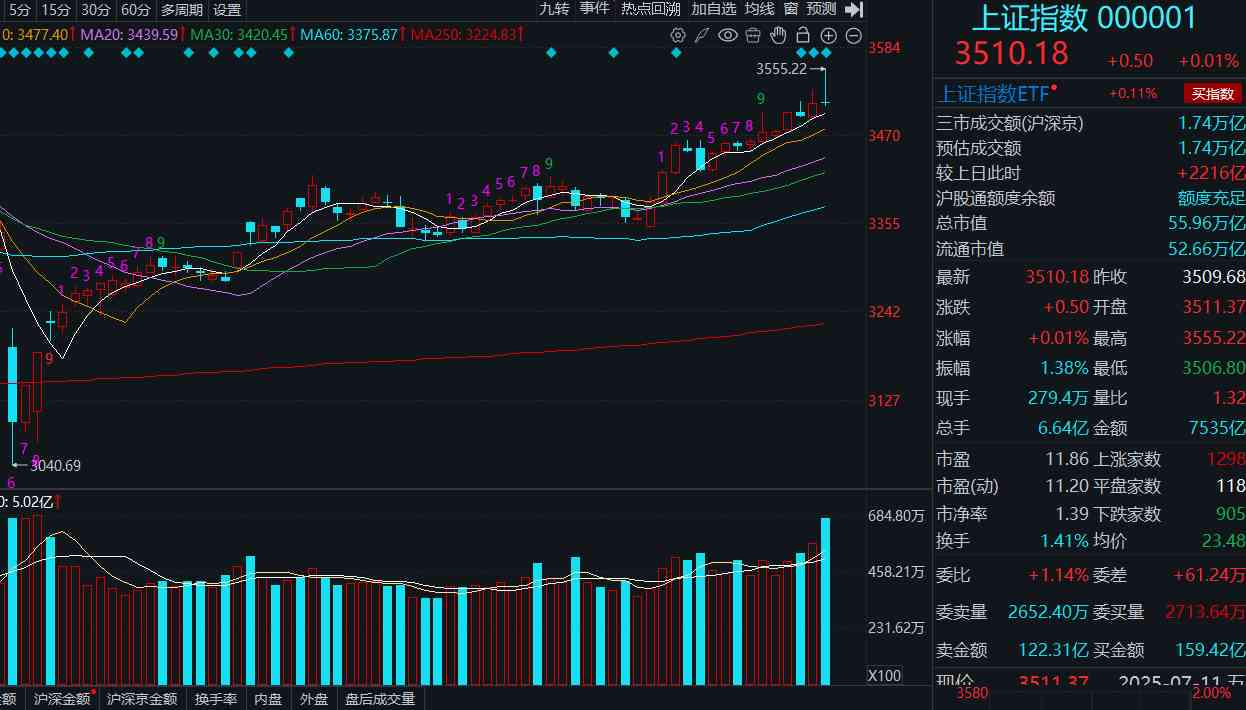
Task: Open the 设置 settings menu
Action: (226, 10)
